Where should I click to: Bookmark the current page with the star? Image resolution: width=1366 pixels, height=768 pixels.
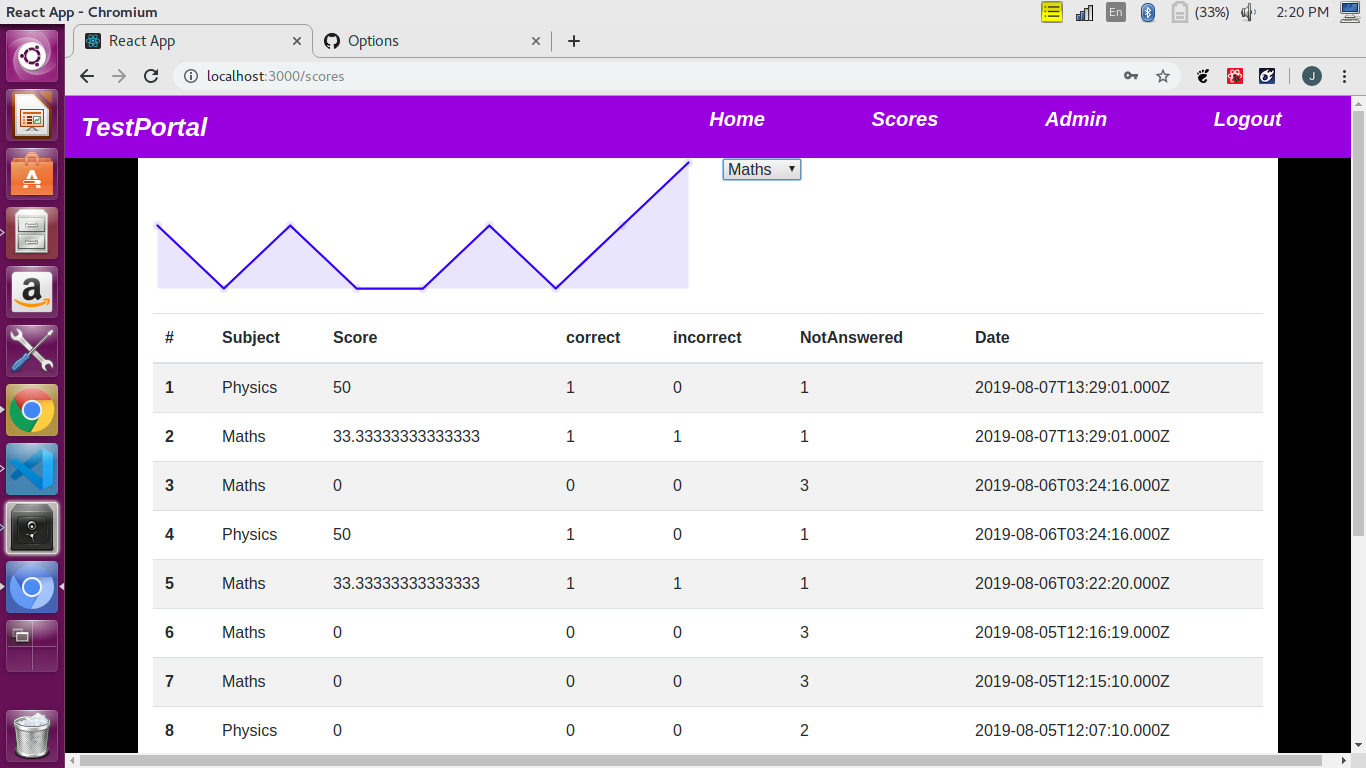1163,76
